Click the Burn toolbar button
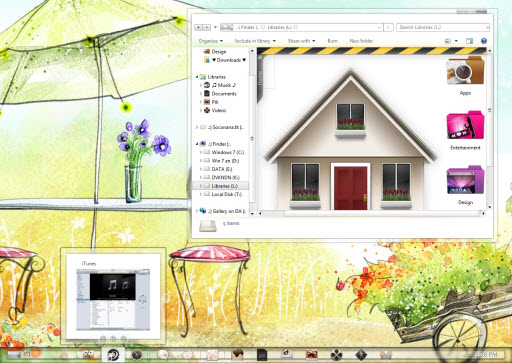Image resolution: width=512 pixels, height=363 pixels. (332, 41)
